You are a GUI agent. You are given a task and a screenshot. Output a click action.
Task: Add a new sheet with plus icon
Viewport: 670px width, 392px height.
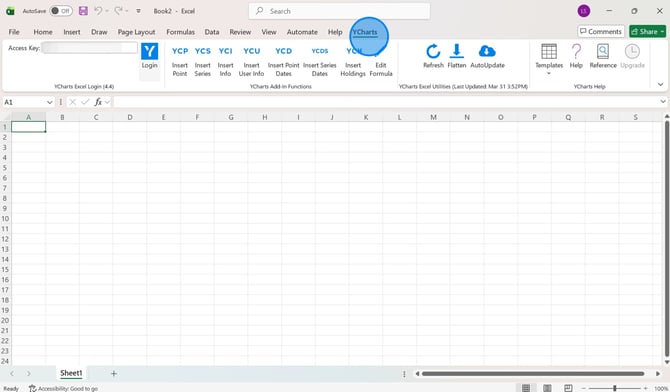pyautogui.click(x=114, y=374)
